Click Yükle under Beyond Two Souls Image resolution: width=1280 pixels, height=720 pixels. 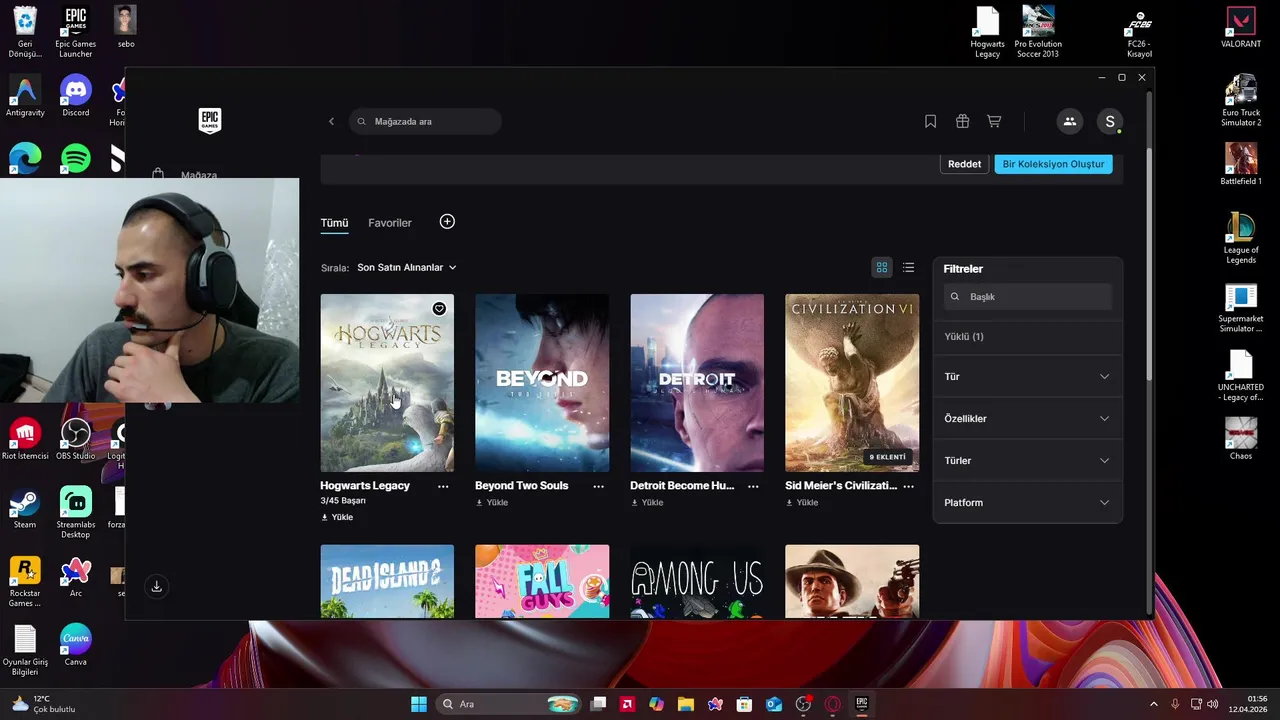tap(492, 502)
